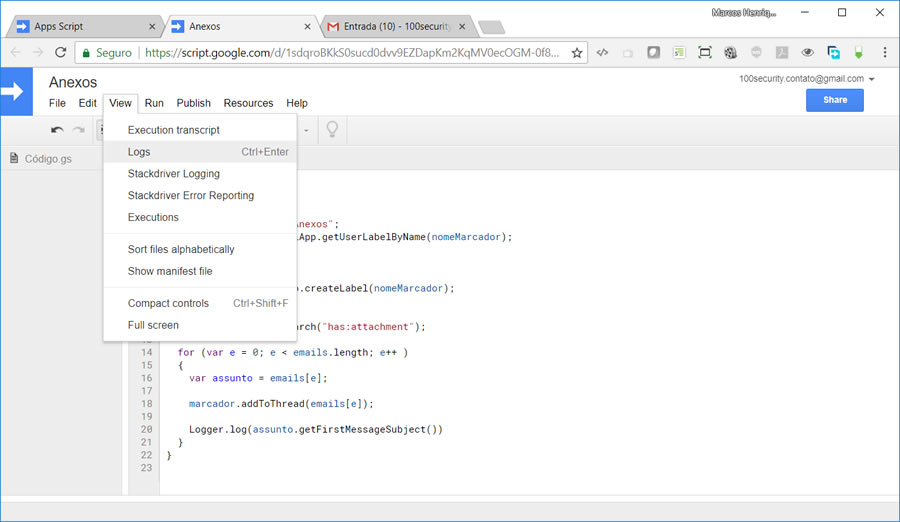900x522 pixels.
Task: Choose Execution transcript from View menu
Action: point(200,130)
